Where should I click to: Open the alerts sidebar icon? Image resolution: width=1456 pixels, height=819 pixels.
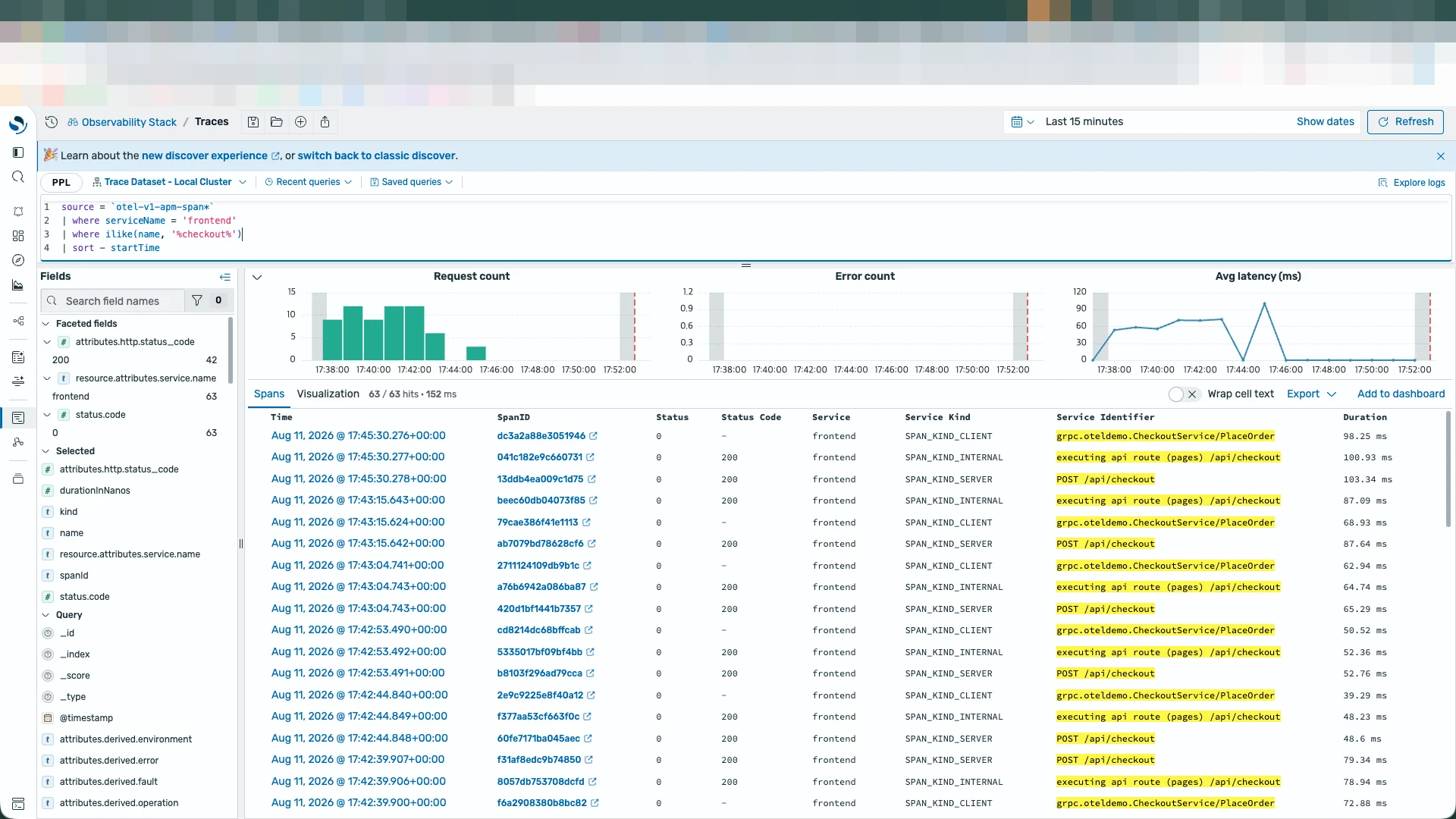click(18, 212)
